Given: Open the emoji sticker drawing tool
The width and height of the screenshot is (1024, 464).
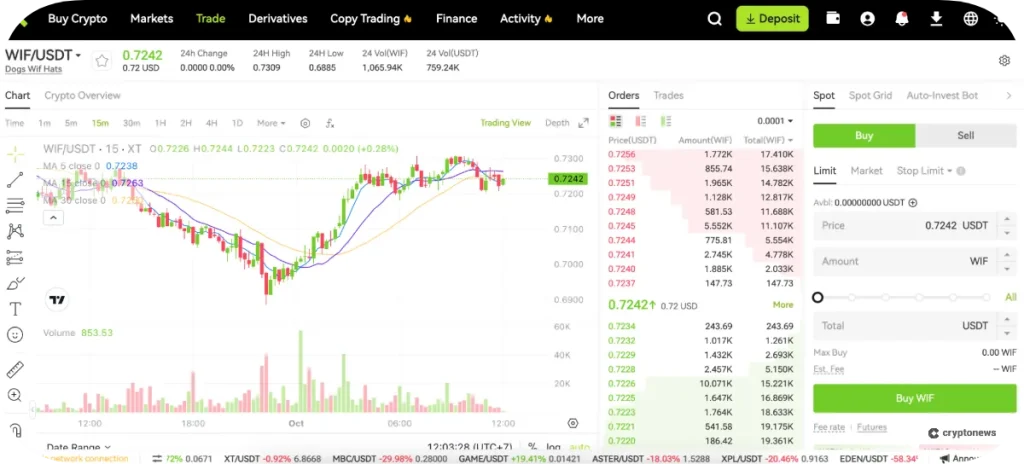Looking at the screenshot, I should 15,335.
